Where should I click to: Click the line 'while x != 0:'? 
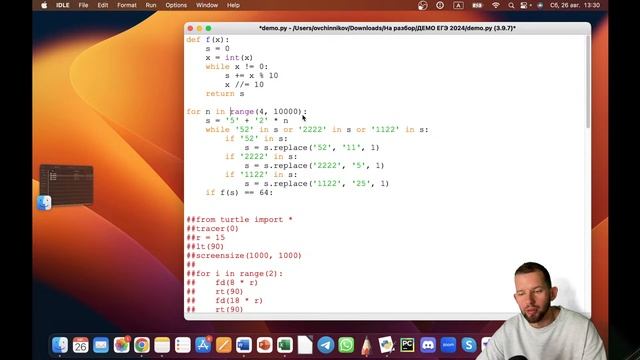[x=237, y=67]
